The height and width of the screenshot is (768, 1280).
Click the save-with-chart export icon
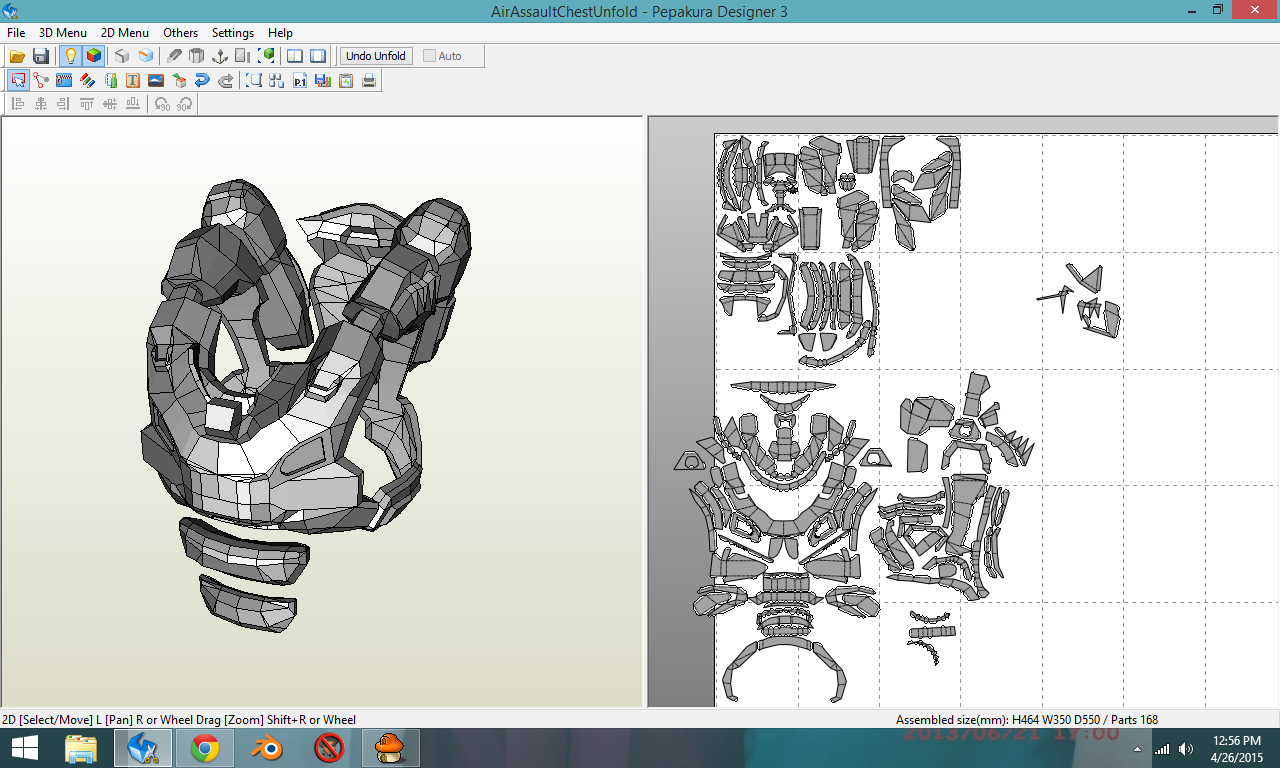click(323, 81)
